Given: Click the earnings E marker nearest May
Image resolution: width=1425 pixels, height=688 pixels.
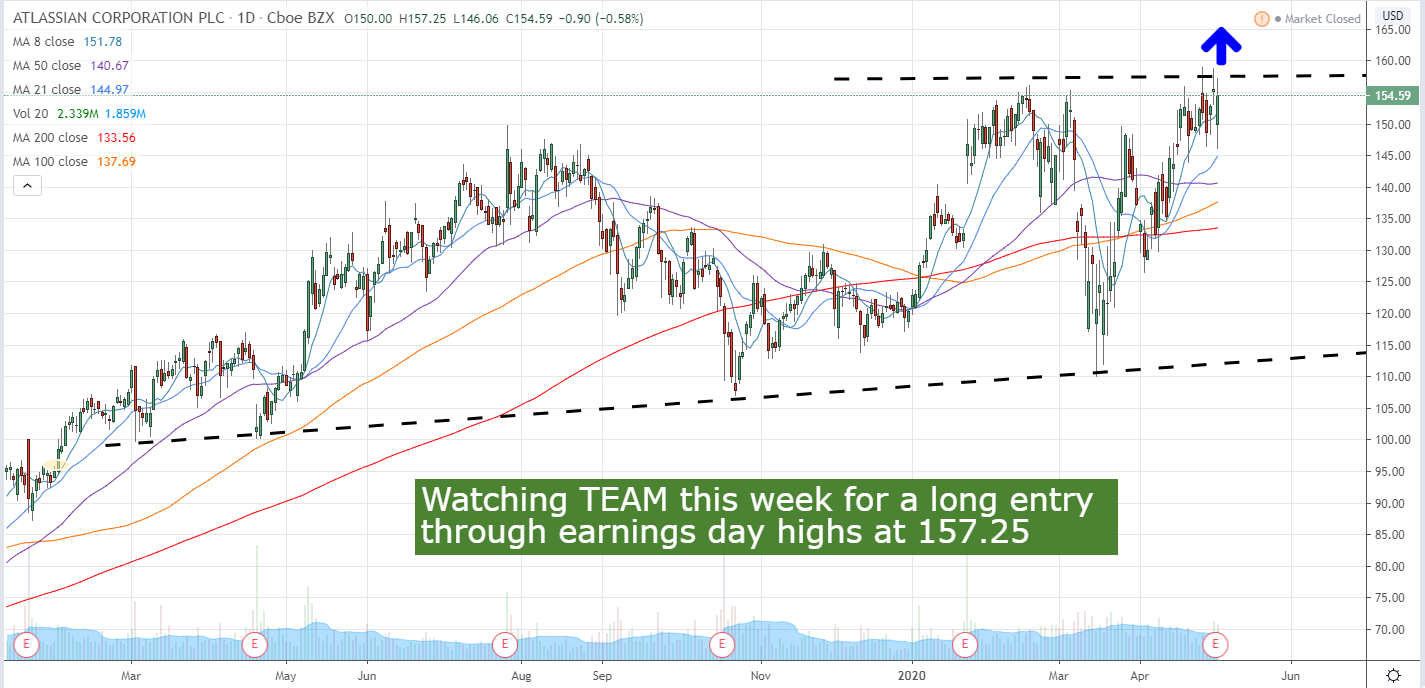Looking at the screenshot, I should click(255, 645).
